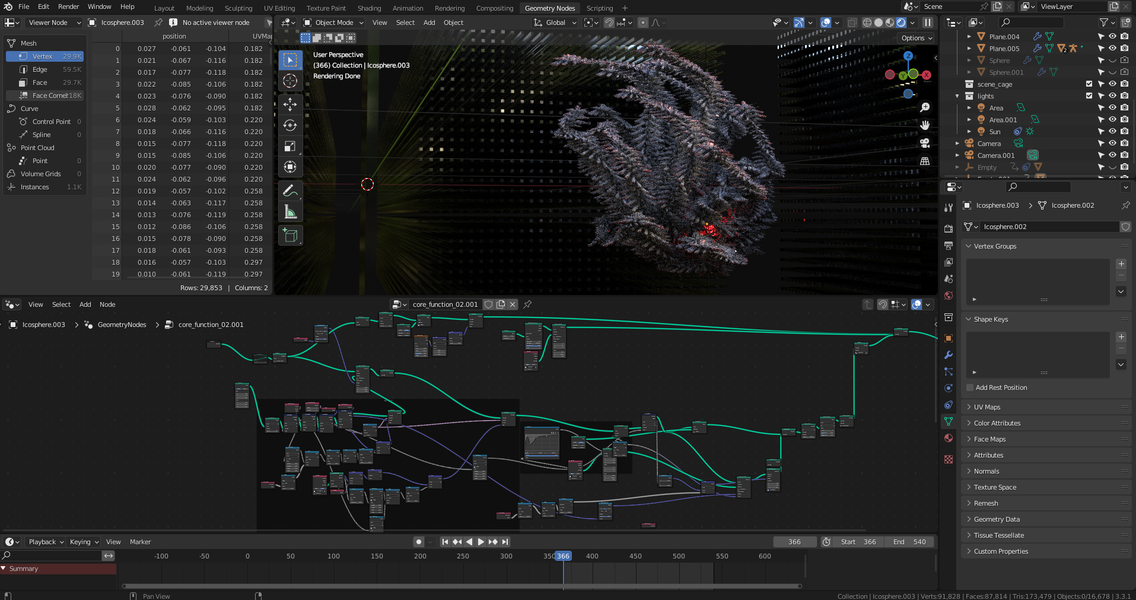Open the Object Data properties tab (green triangle)
Screen dimensions: 1136x600
pos(948,421)
